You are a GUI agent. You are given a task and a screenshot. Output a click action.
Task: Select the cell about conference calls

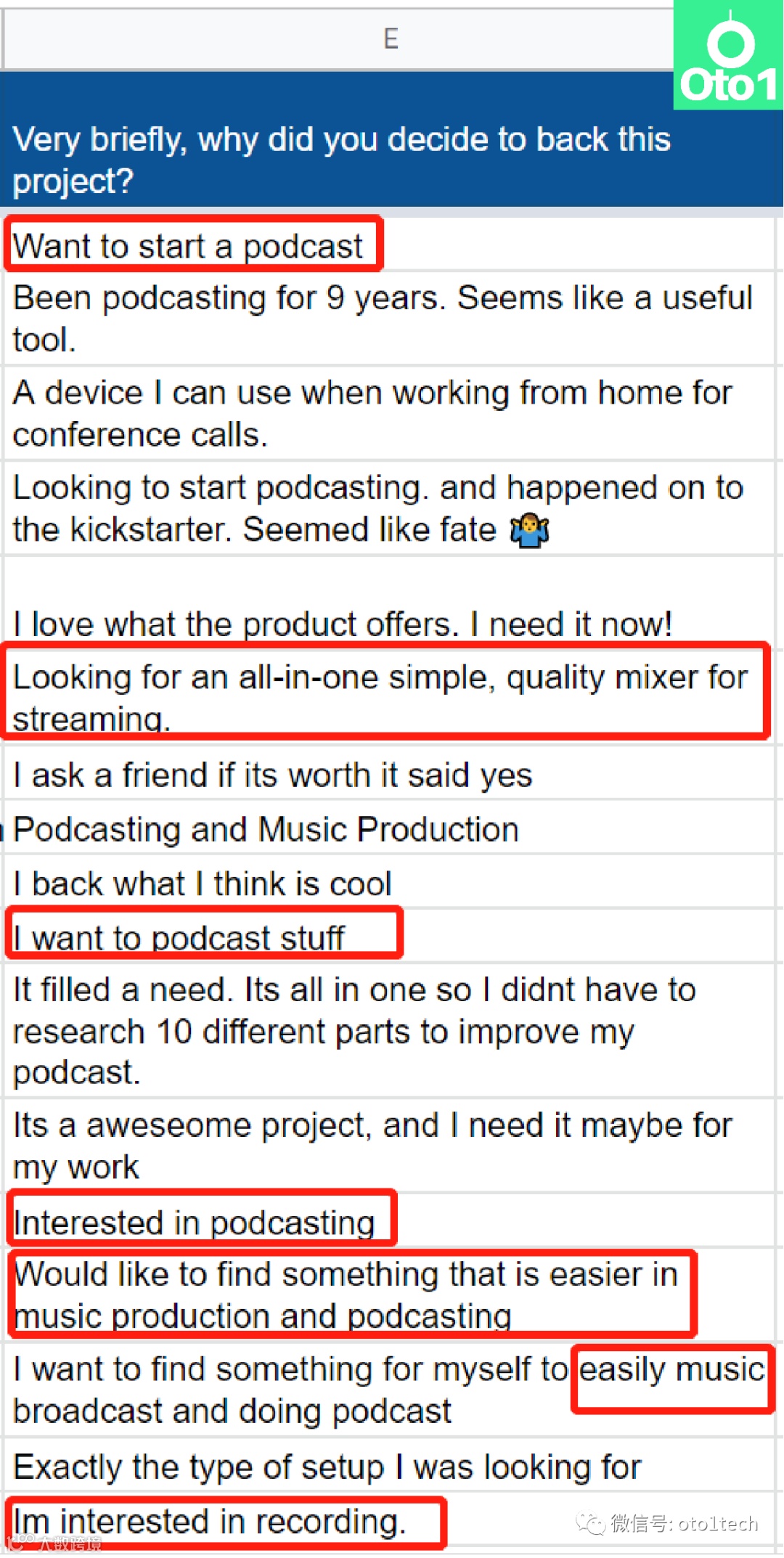click(372, 413)
